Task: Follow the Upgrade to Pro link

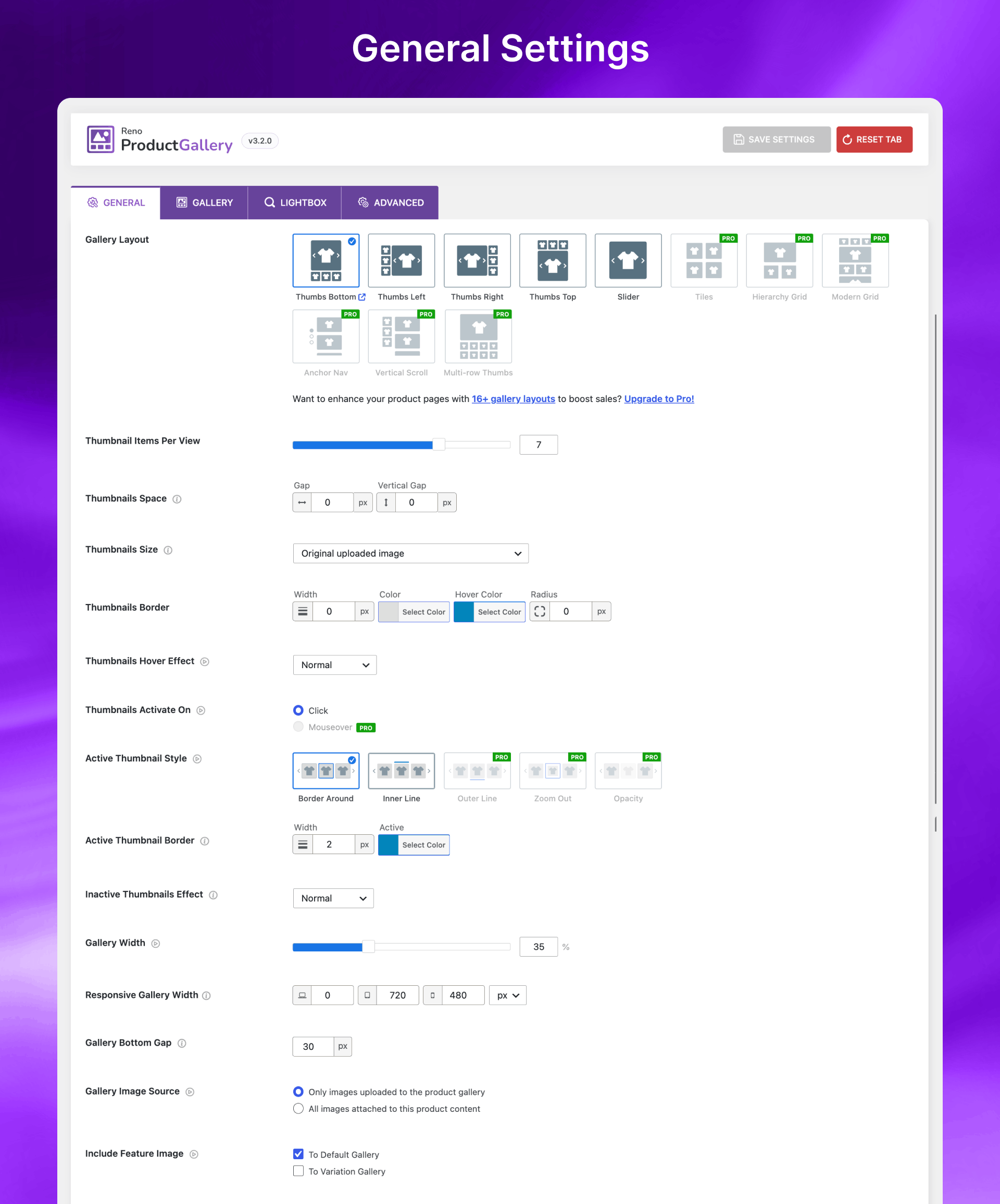Action: point(659,399)
